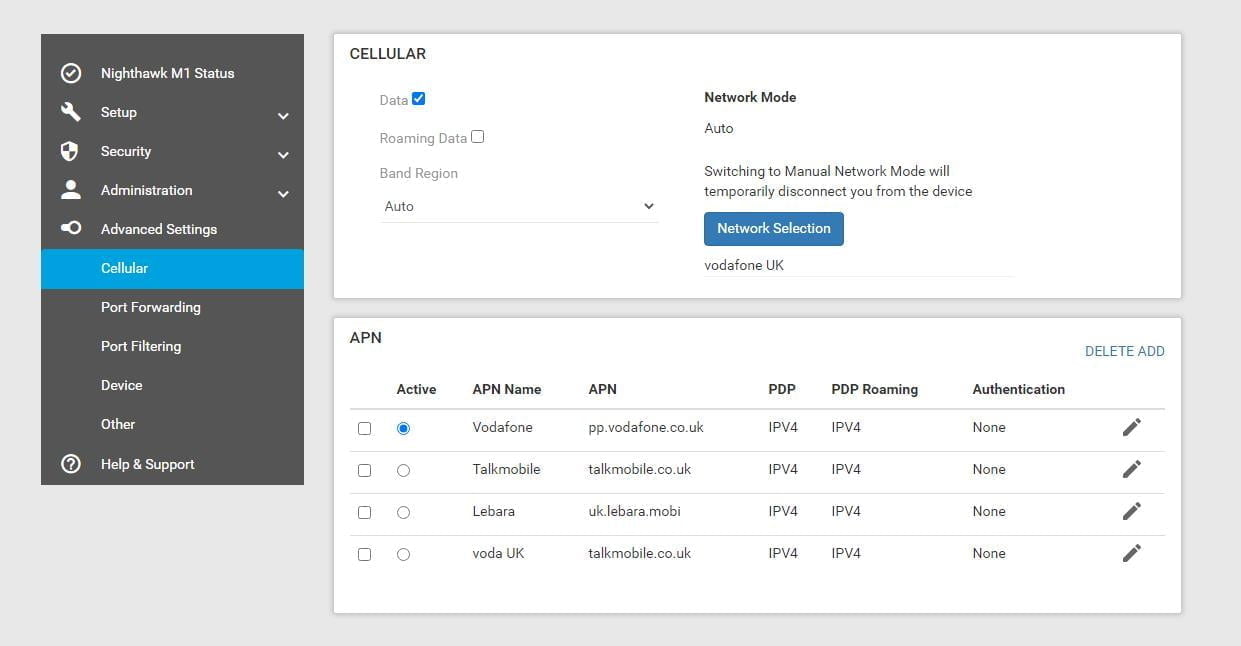Click the Nighthawk M1 Status checkmark icon
Screen dimensions: 1241x646
[71, 73]
